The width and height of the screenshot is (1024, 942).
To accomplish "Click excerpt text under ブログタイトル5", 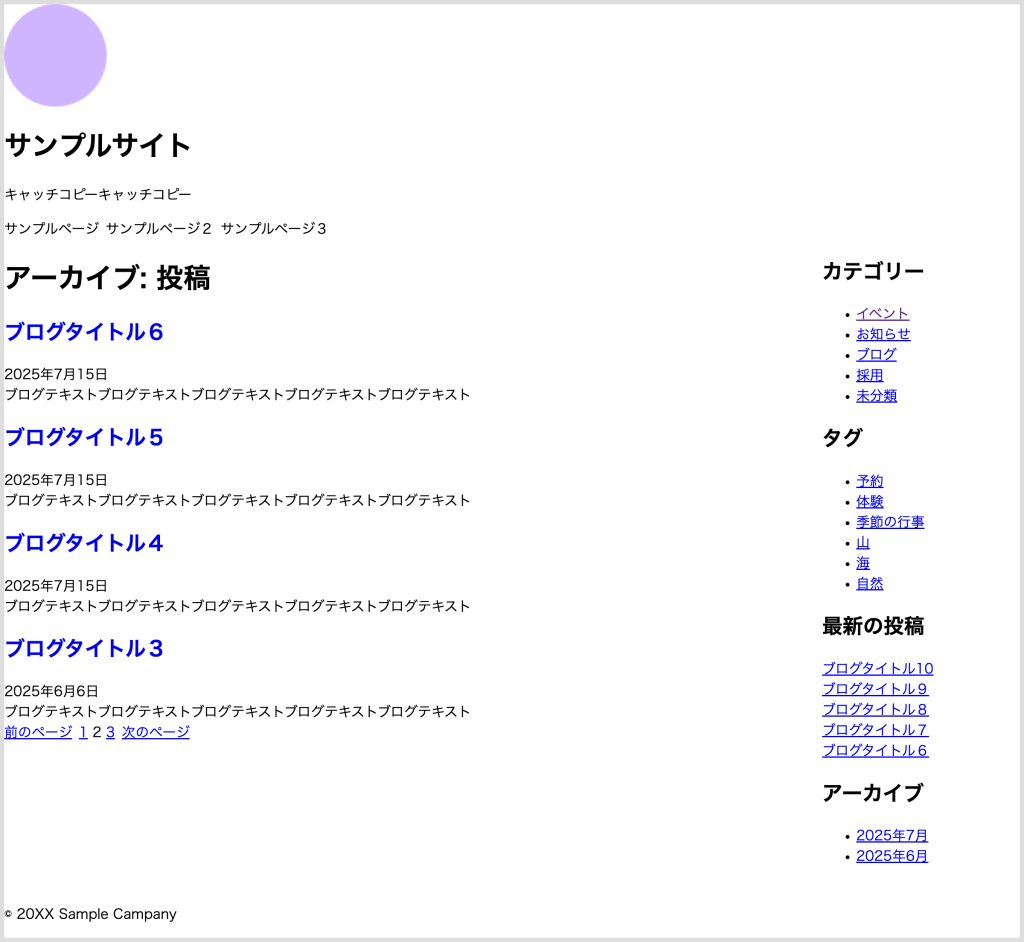I will 237,500.
